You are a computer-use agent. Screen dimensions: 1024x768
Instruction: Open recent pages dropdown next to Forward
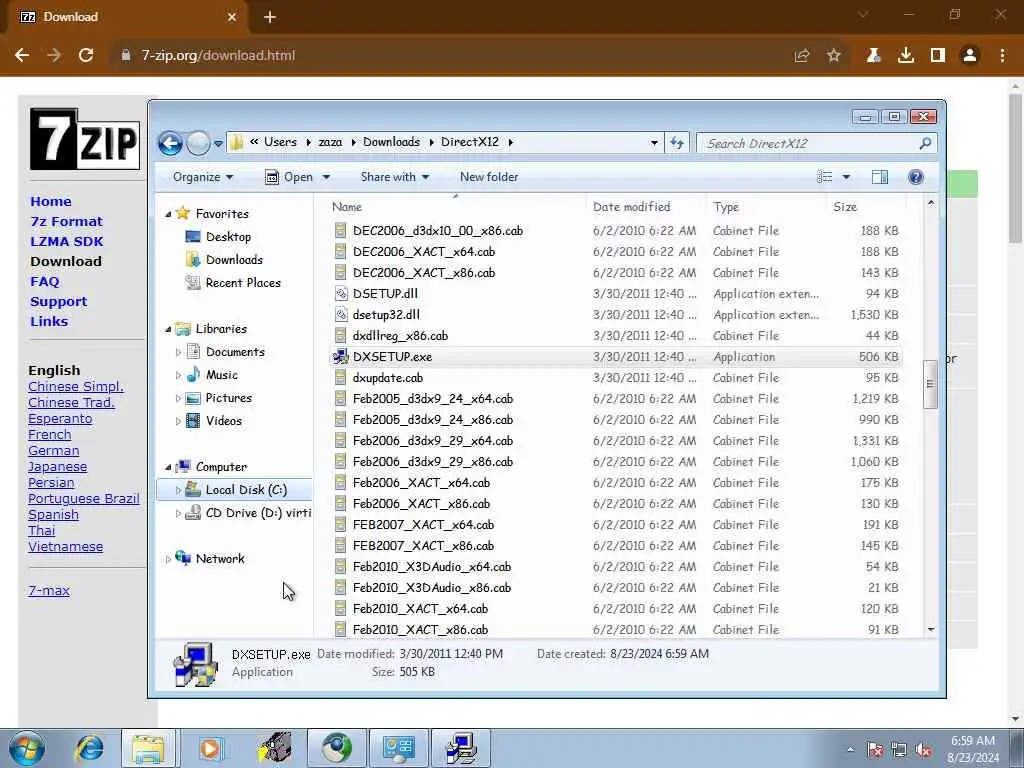point(218,143)
